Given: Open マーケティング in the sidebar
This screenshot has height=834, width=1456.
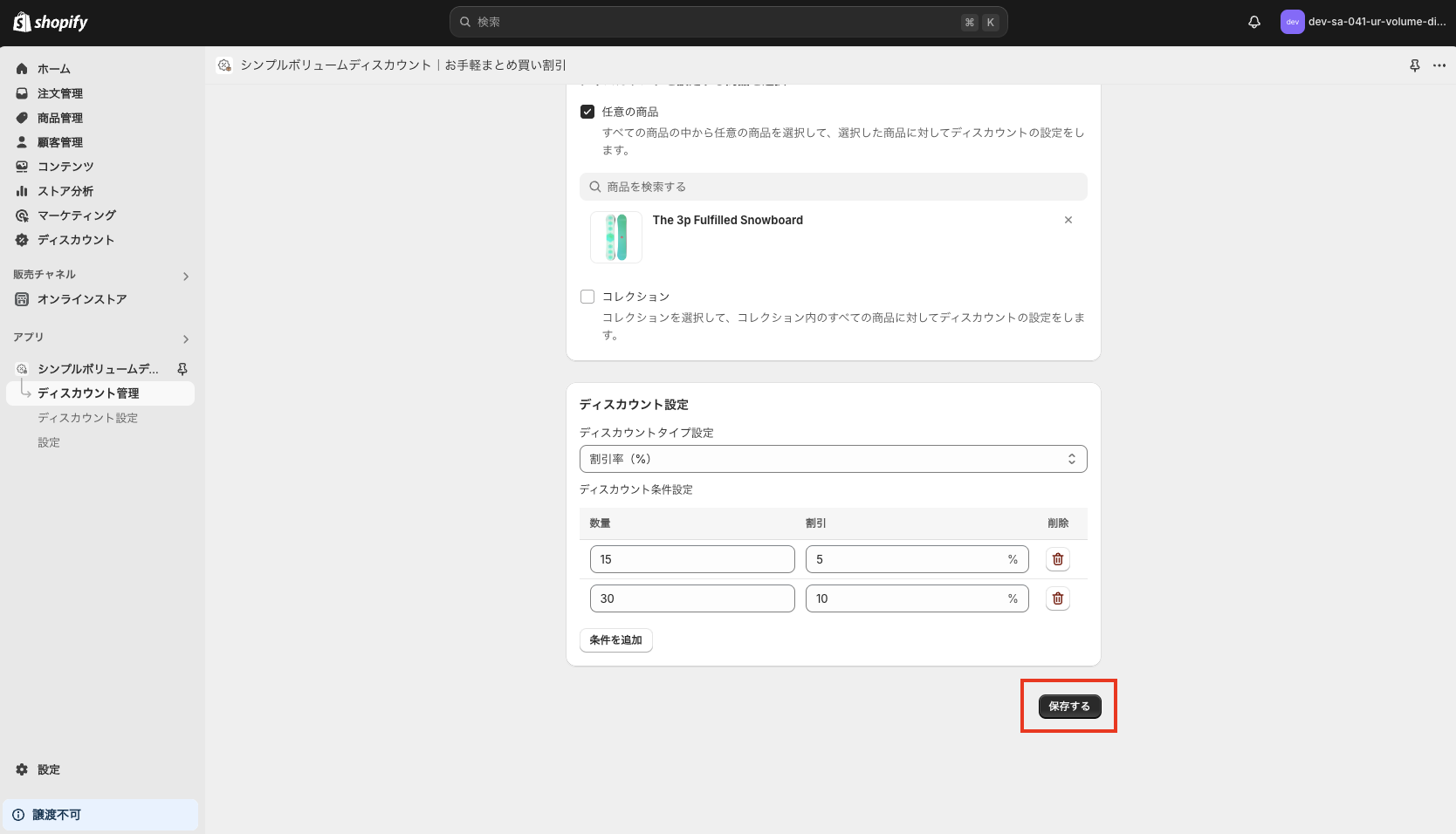Looking at the screenshot, I should coord(77,215).
